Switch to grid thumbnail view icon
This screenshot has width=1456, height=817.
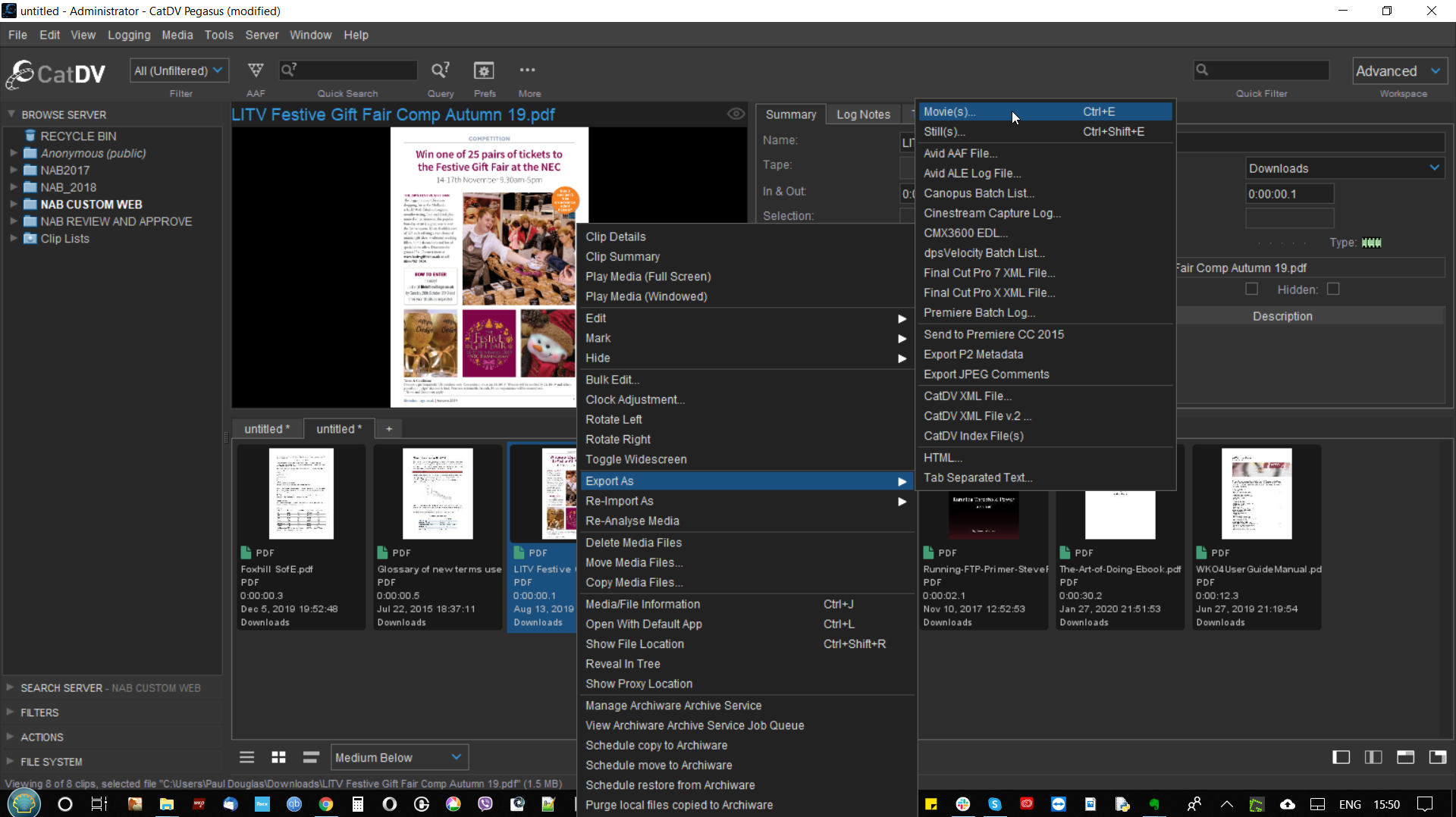click(279, 757)
